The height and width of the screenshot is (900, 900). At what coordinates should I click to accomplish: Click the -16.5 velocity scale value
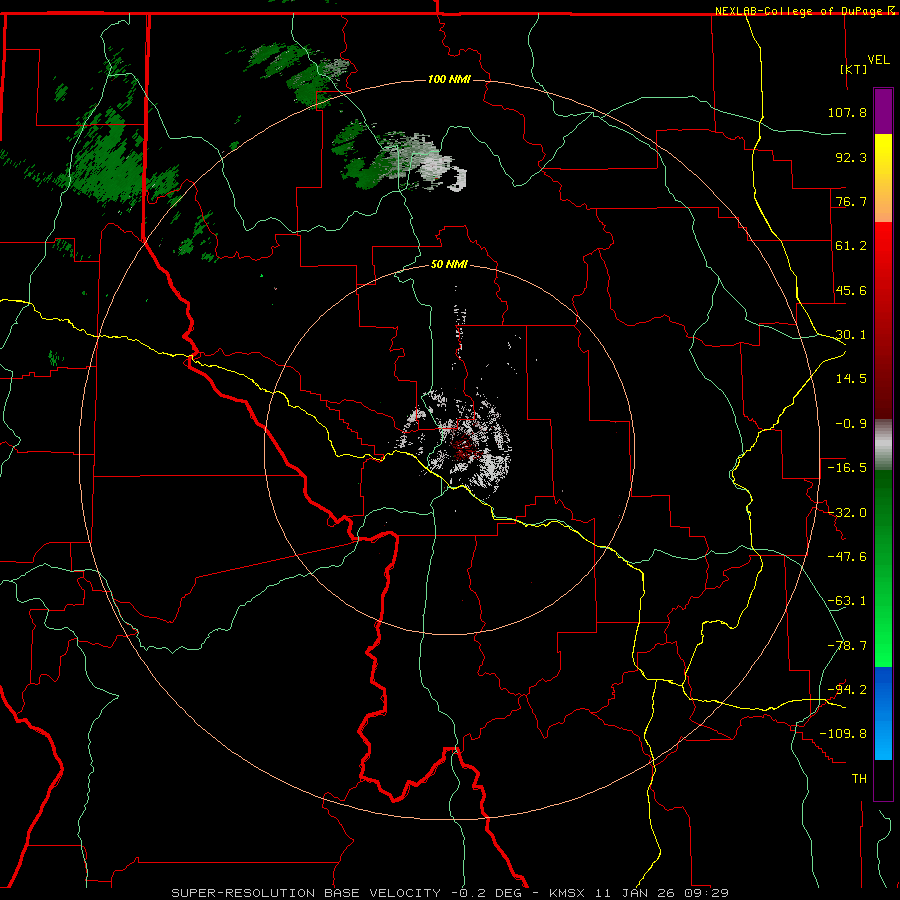[x=847, y=468]
